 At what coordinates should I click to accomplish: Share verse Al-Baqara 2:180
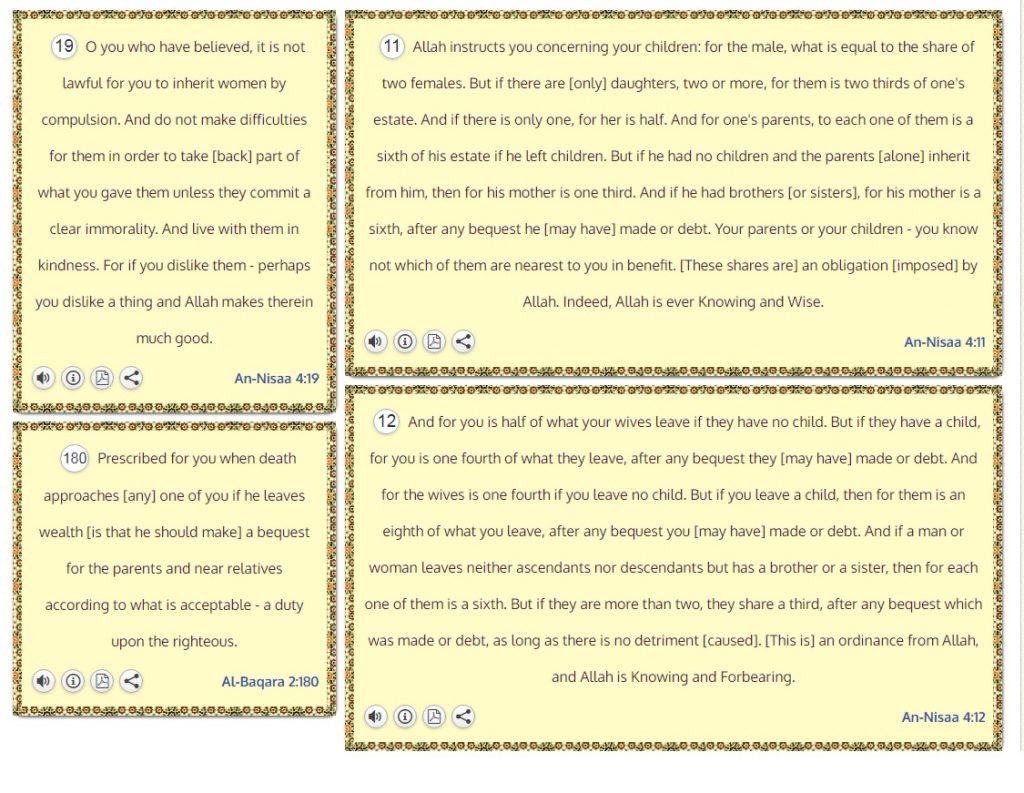pyautogui.click(x=131, y=681)
